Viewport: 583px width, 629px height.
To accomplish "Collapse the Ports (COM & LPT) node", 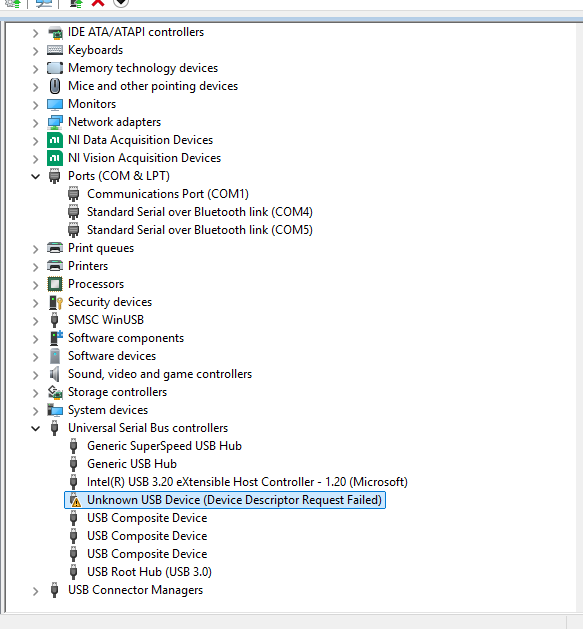I will [x=35, y=176].
